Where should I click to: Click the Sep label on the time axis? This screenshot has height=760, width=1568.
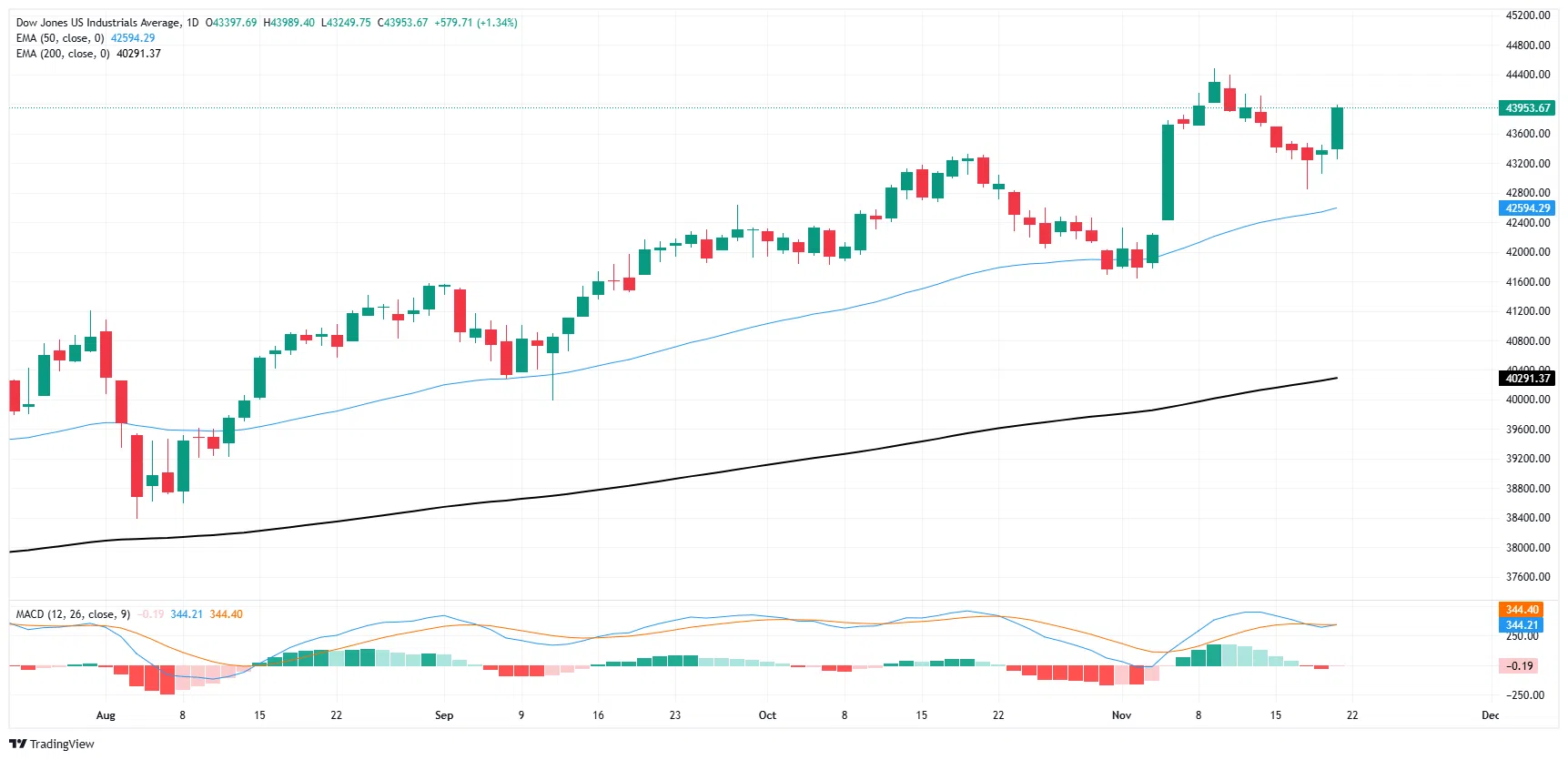[444, 715]
